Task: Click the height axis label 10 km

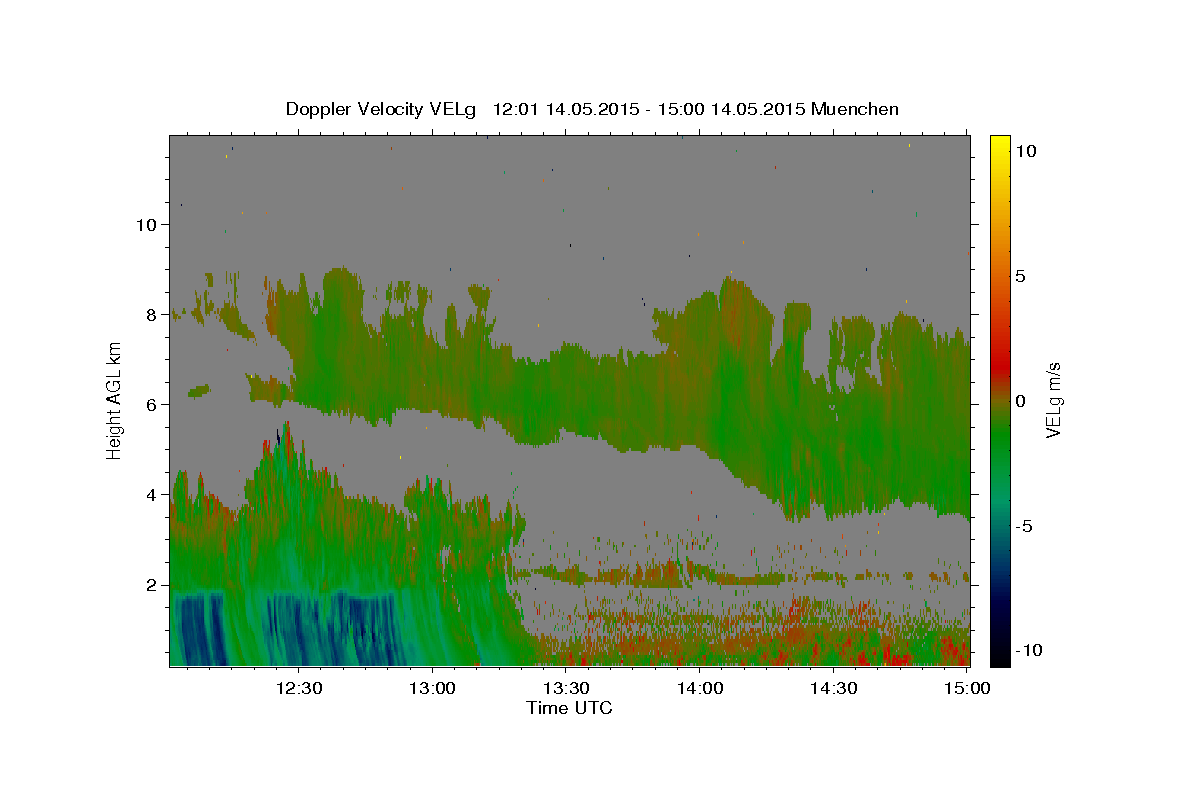Action: tap(147, 225)
